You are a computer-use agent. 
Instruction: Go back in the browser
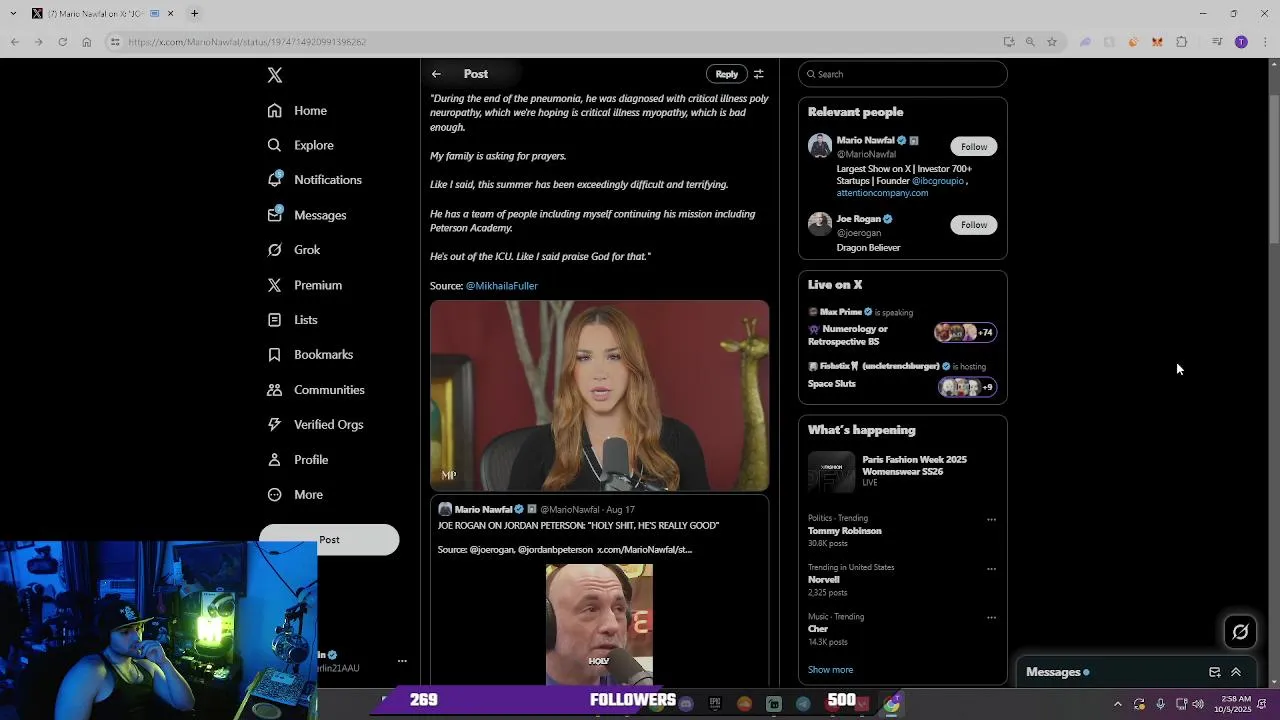[x=14, y=42]
